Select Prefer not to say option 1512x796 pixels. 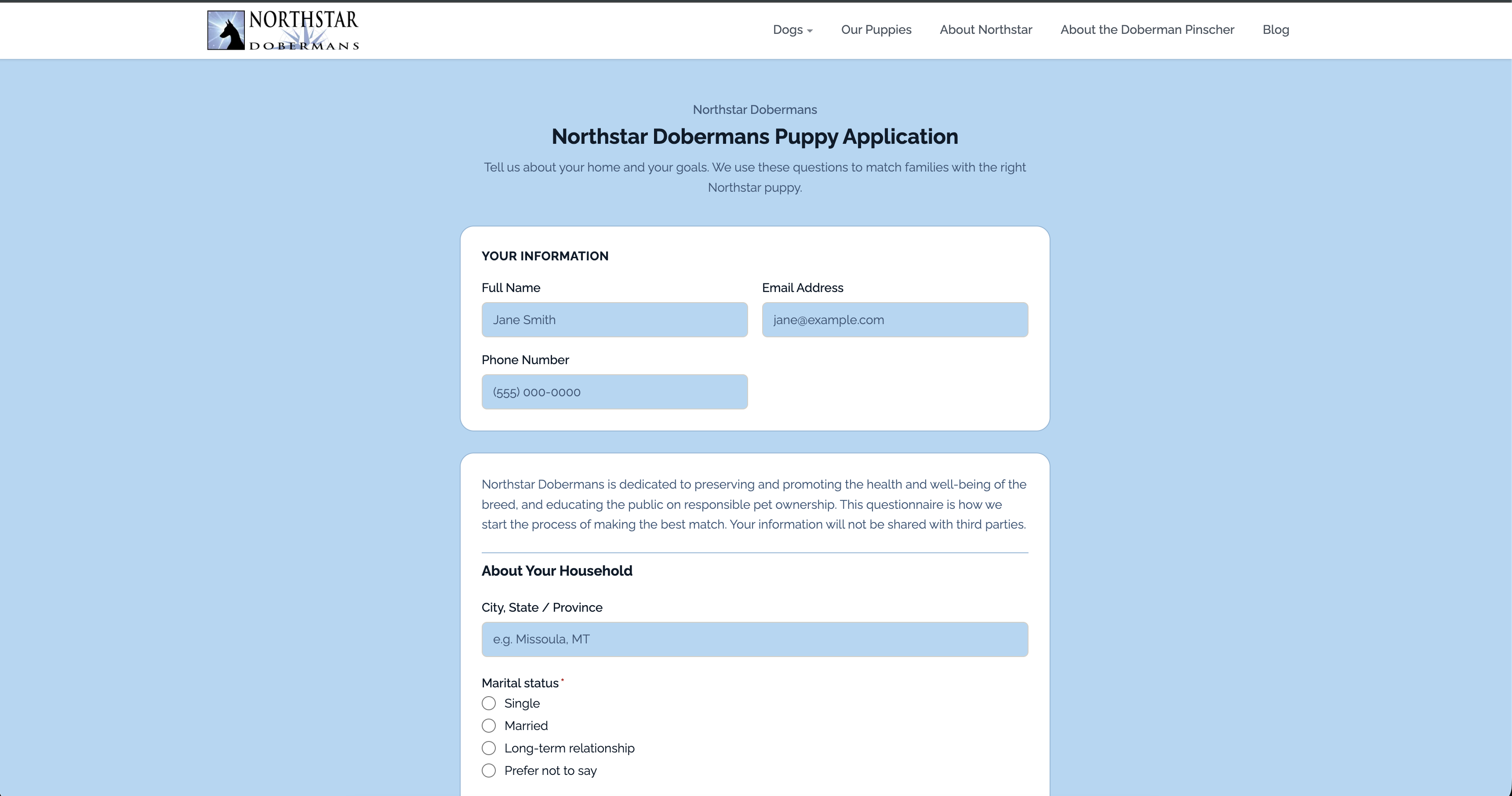(488, 770)
